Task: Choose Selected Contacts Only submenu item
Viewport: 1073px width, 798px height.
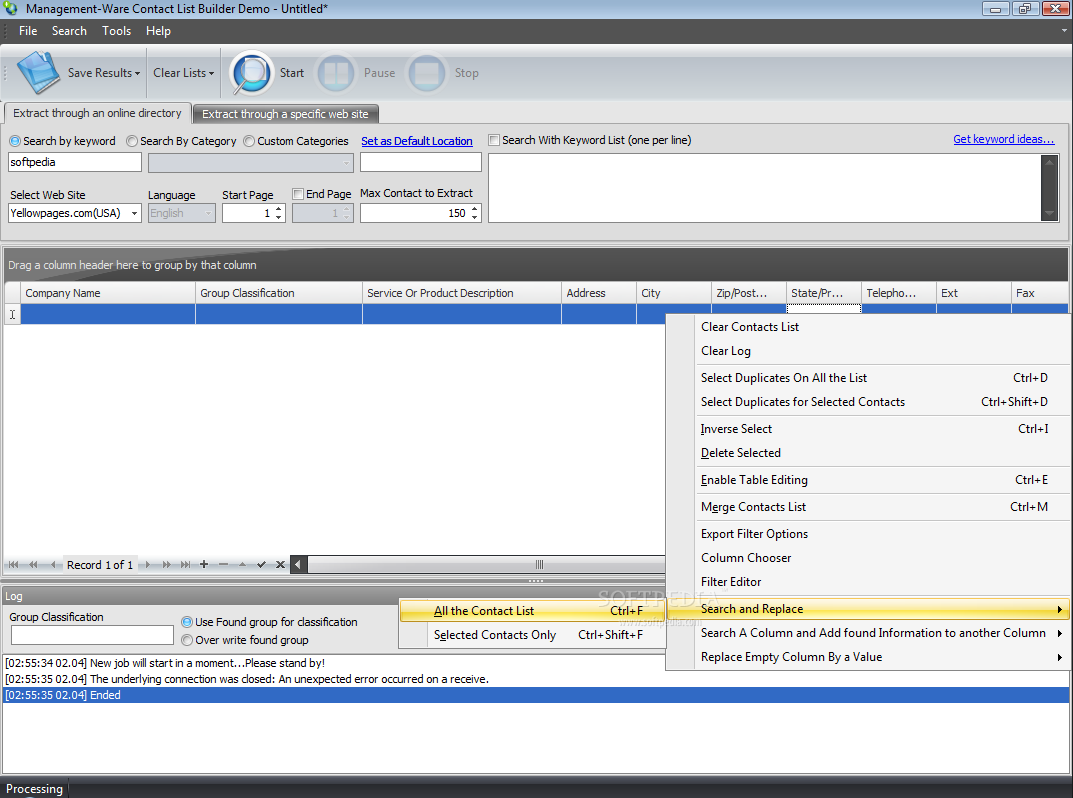Action: tap(532, 635)
